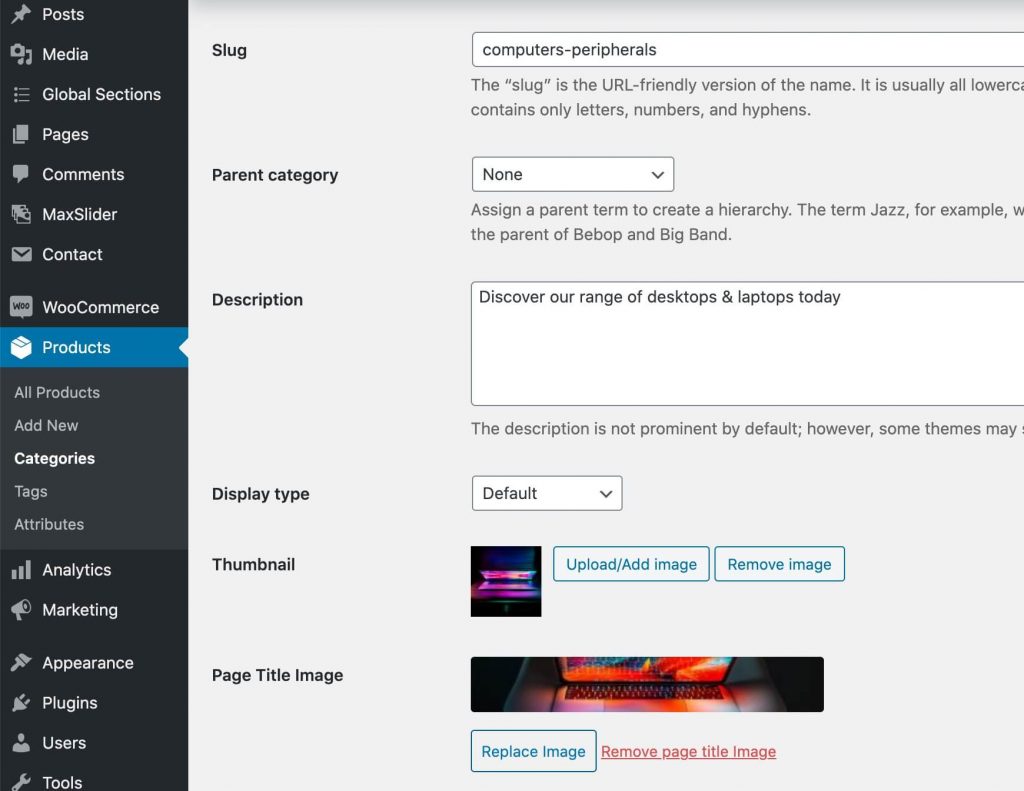
Task: Click the Media library icon
Action: pos(22,54)
